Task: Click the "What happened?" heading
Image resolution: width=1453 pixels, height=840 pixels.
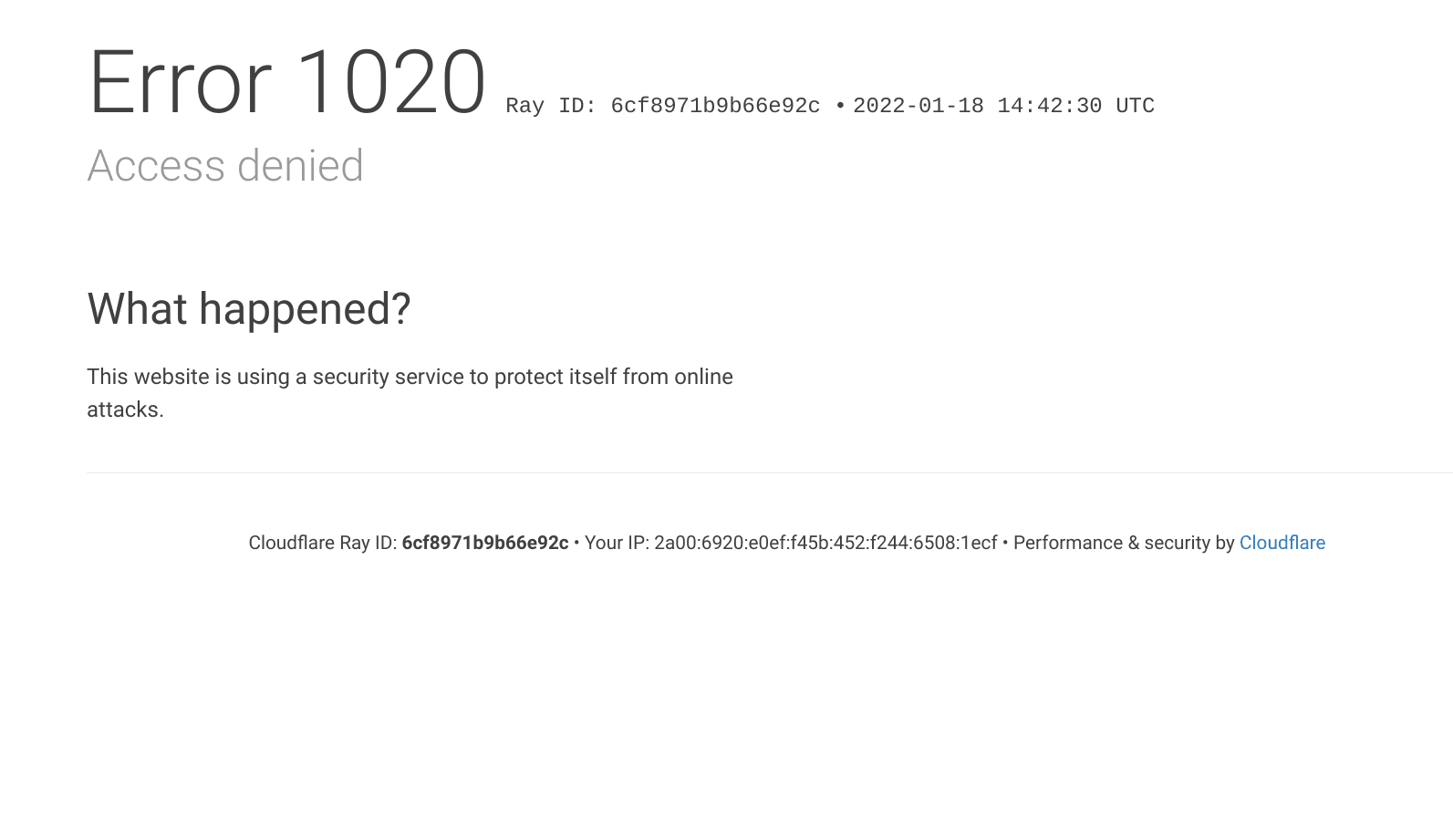Action: coord(249,309)
